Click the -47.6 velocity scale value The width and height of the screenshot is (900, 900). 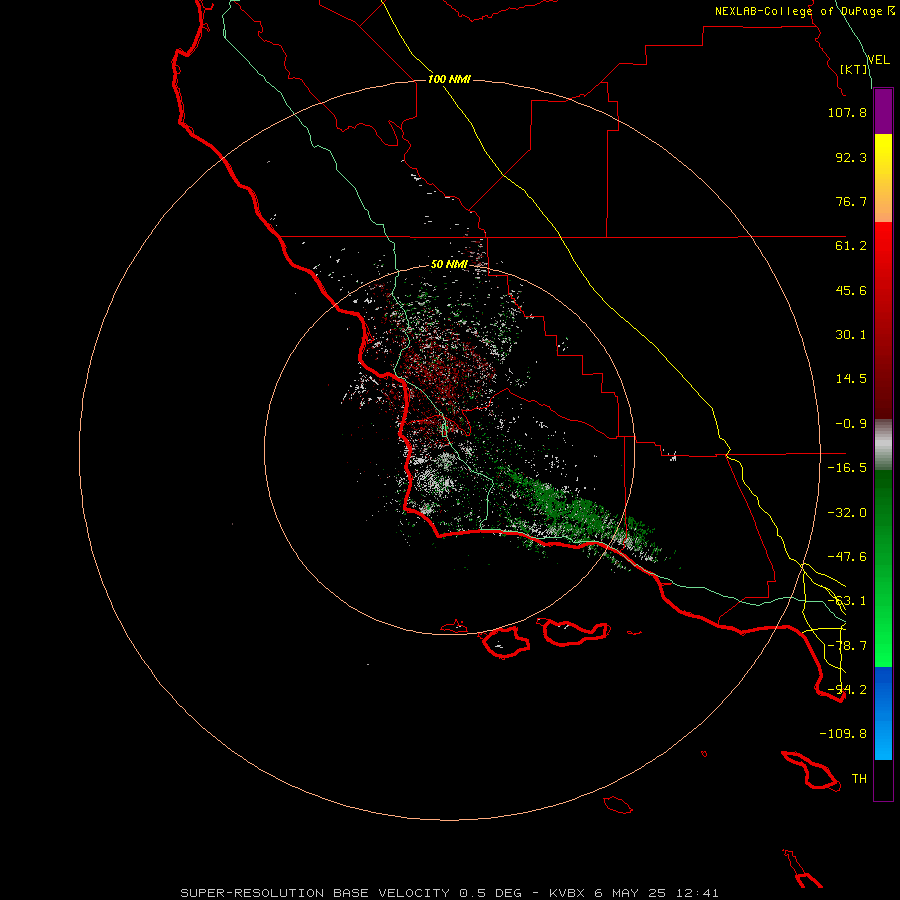(x=847, y=557)
